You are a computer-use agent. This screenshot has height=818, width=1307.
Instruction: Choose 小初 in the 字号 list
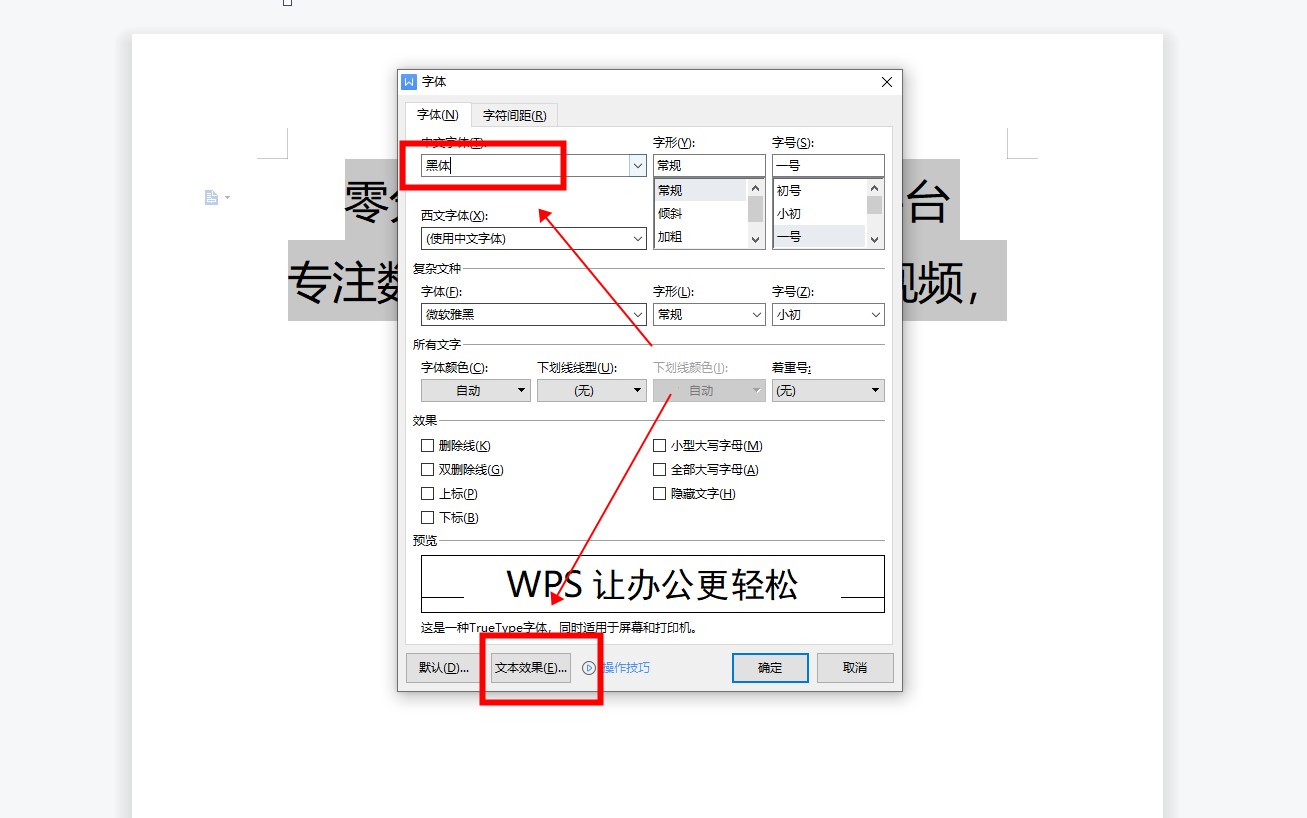pyautogui.click(x=789, y=214)
